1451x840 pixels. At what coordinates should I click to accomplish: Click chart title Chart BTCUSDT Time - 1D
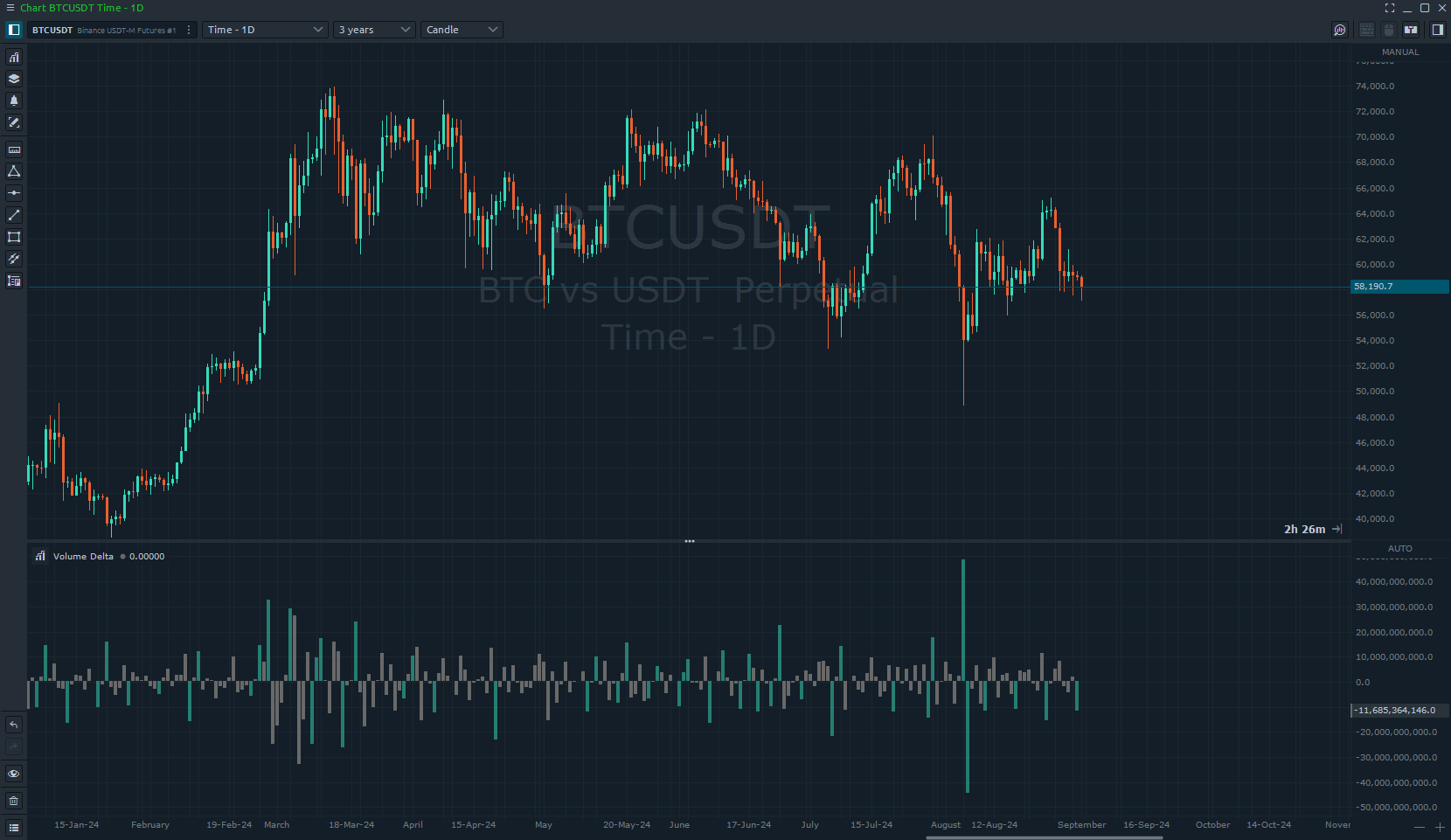[81, 8]
